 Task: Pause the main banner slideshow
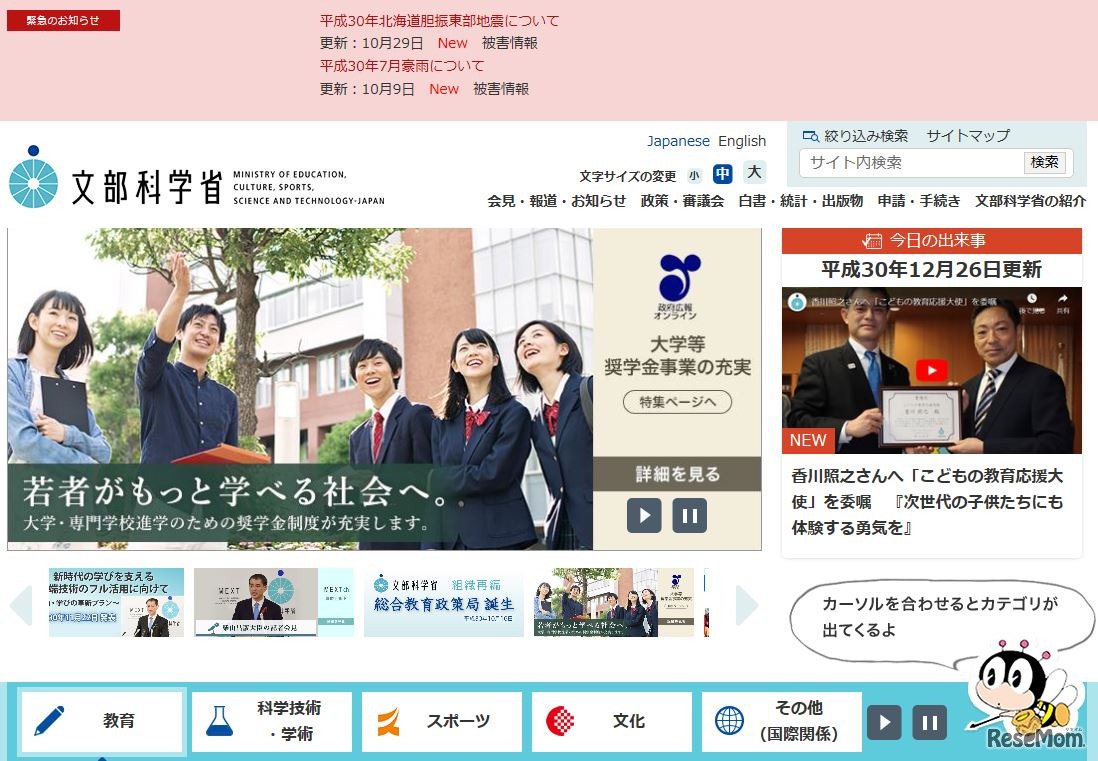(689, 515)
